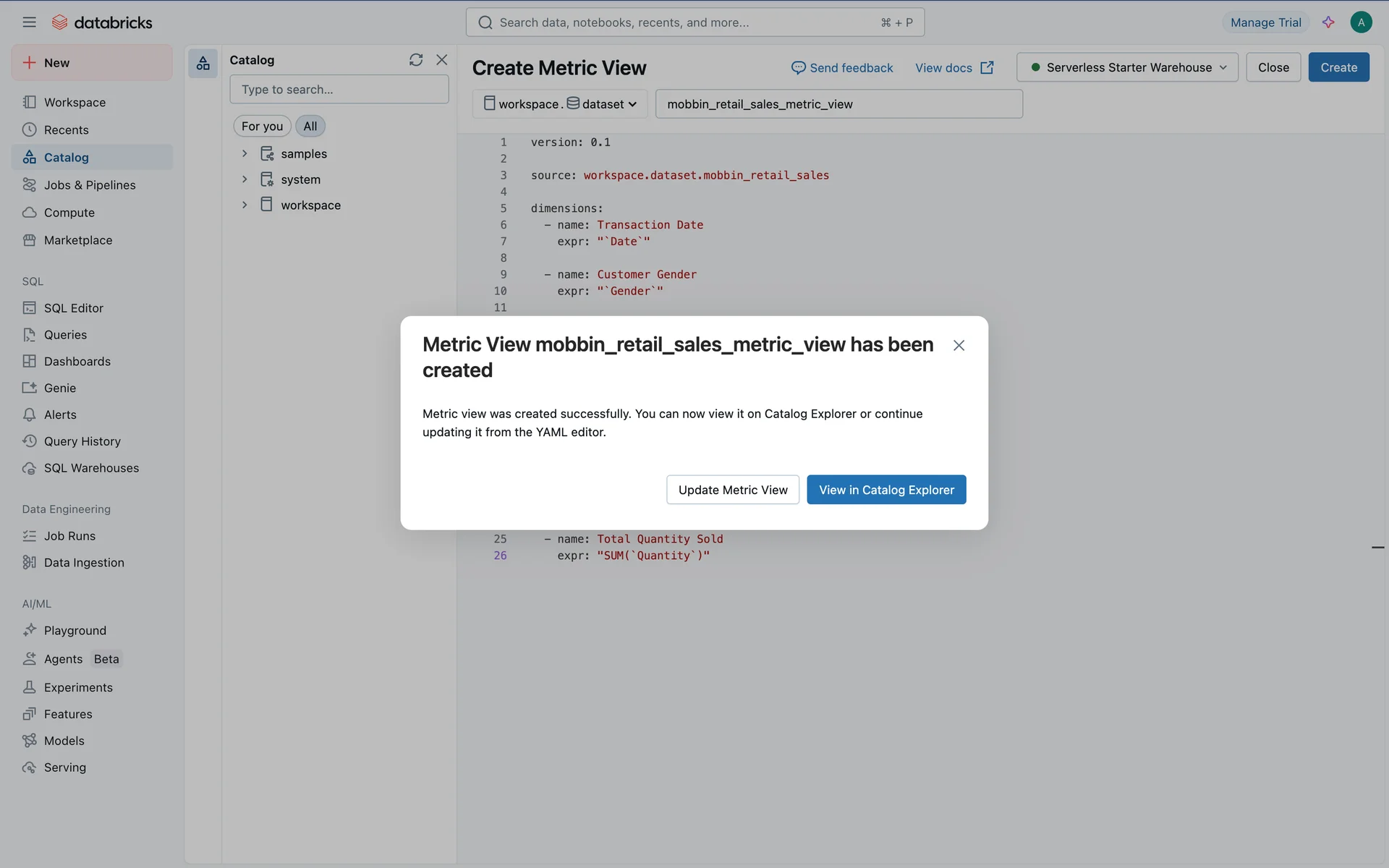The width and height of the screenshot is (1389, 868).
Task: Open Playground in the AI/ML section
Action: tap(75, 630)
